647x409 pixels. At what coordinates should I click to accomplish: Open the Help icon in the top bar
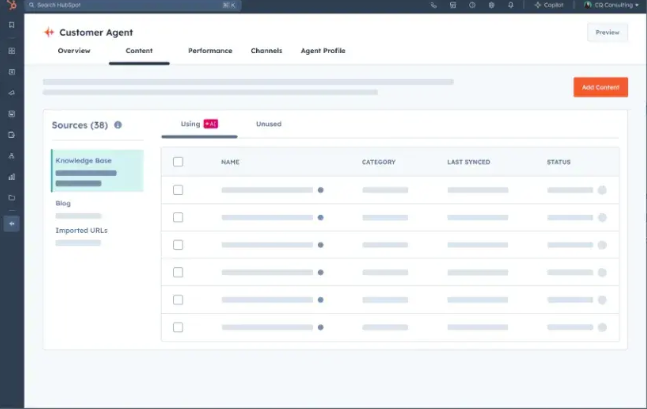tap(472, 5)
